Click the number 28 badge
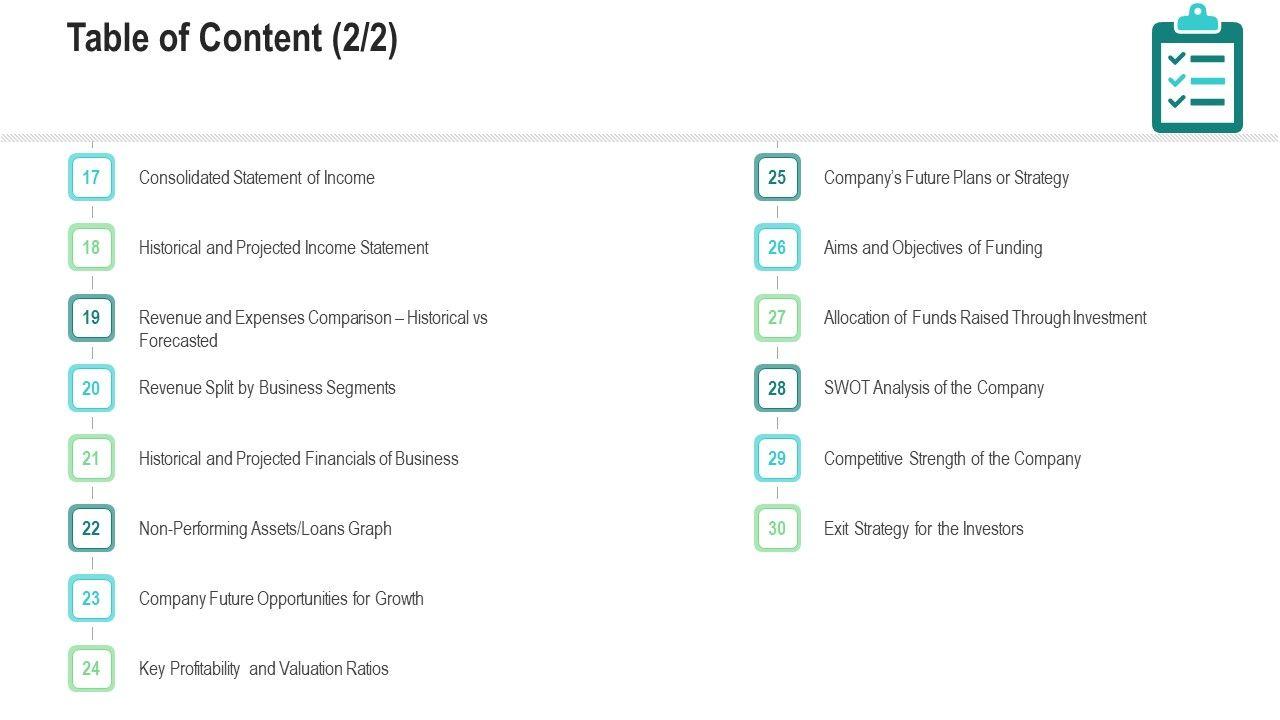 tap(777, 388)
